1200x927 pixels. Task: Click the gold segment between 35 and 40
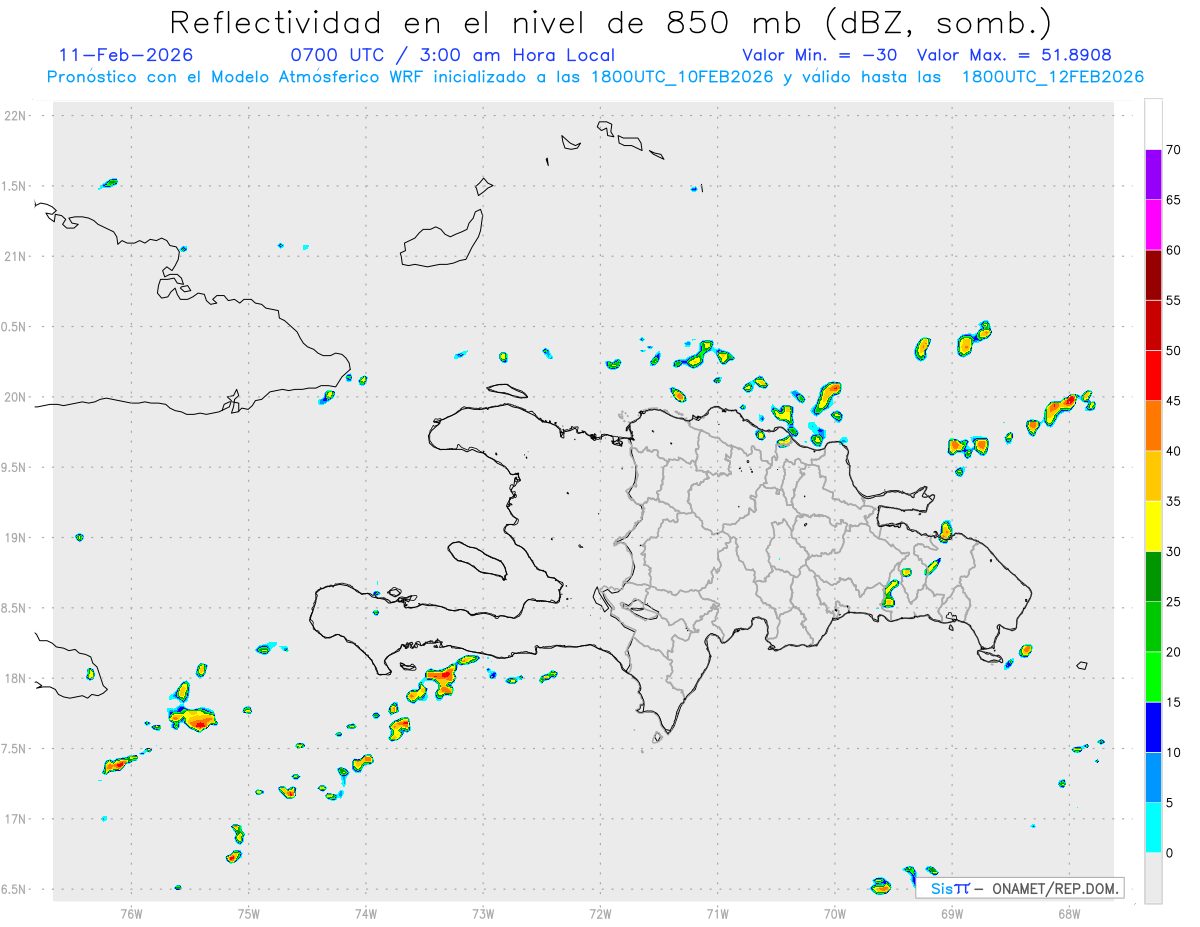click(x=1153, y=476)
